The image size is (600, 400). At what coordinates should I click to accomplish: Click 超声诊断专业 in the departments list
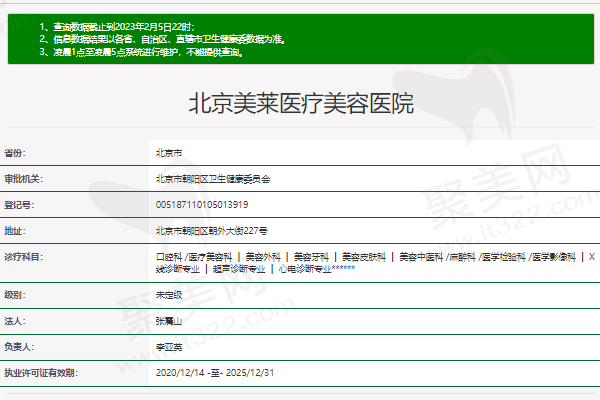point(239,269)
